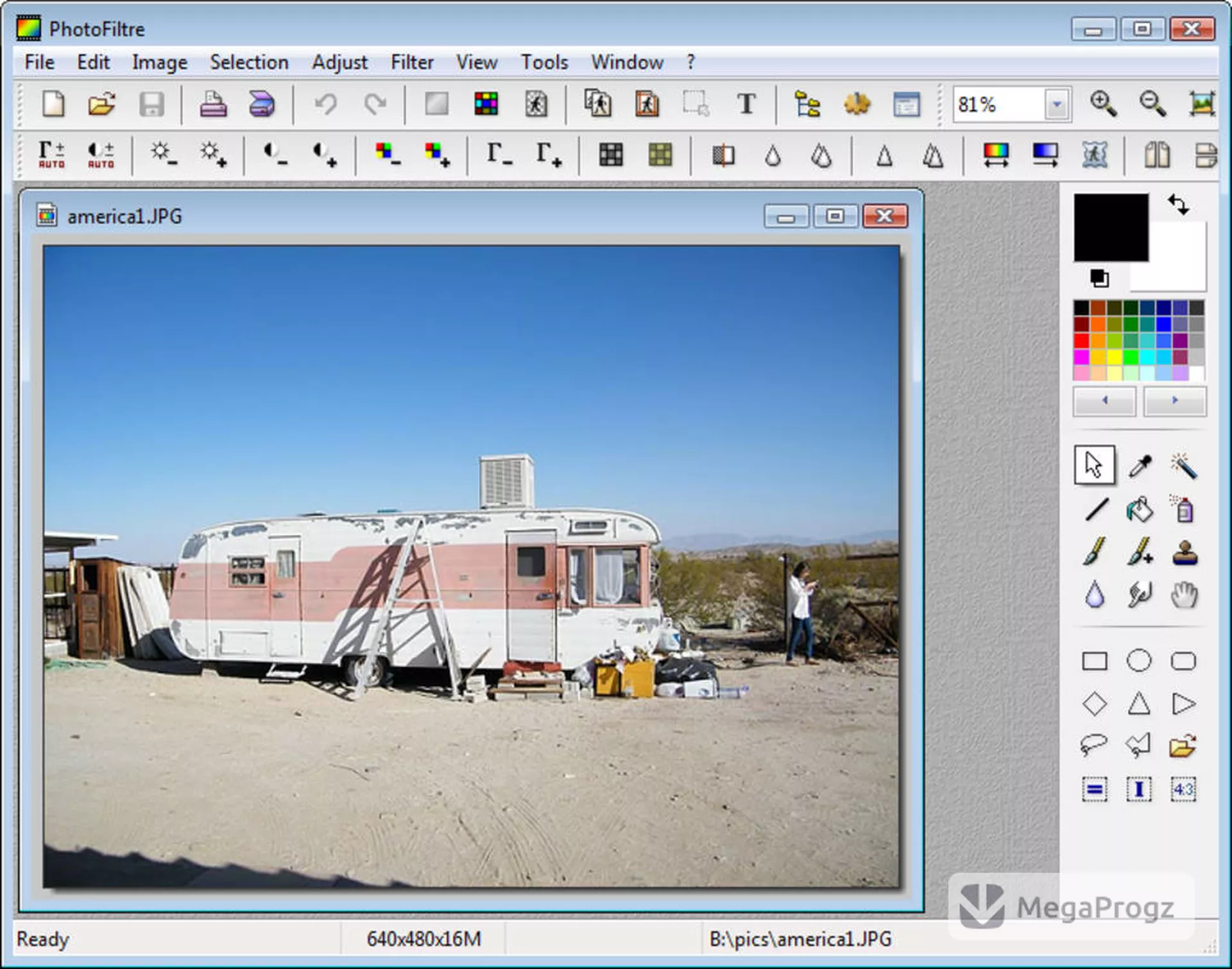
Task: Click the Brightness plus icon
Action: (213, 155)
